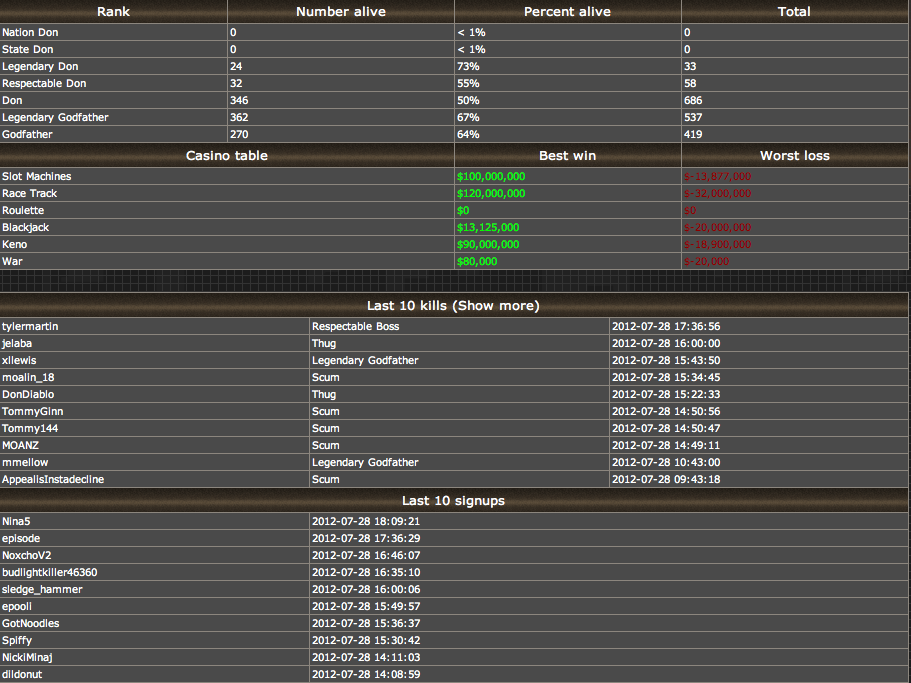This screenshot has width=911, height=683.
Task: Open NoxchoV2 signup entry
Action: [27, 555]
